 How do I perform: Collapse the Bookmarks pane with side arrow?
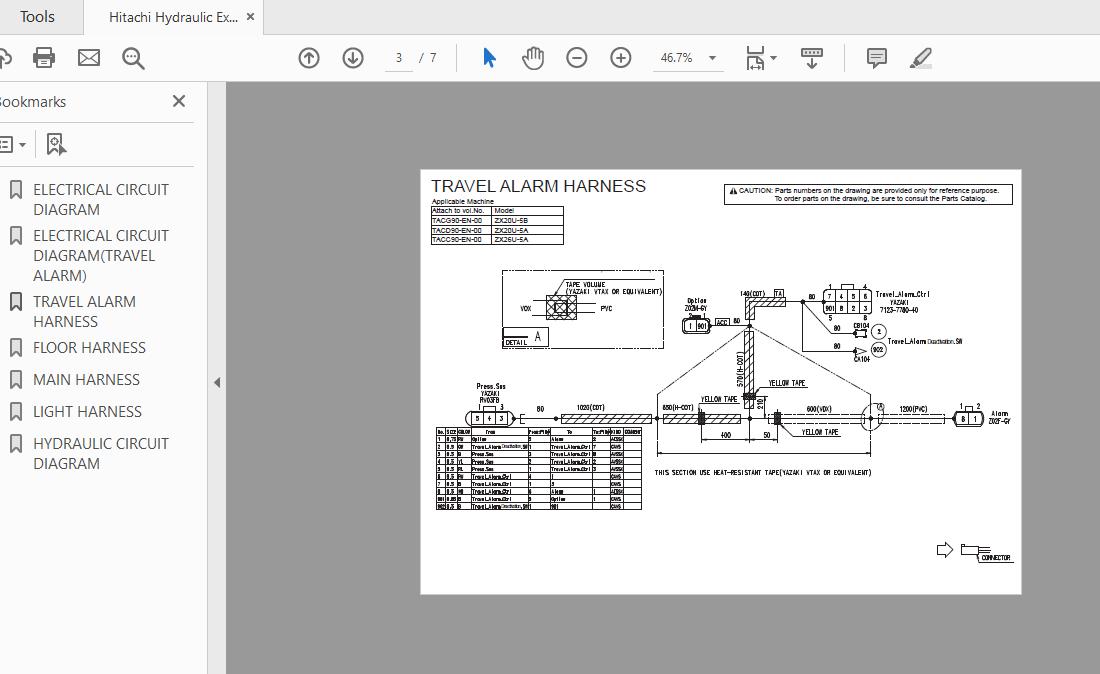tap(217, 382)
